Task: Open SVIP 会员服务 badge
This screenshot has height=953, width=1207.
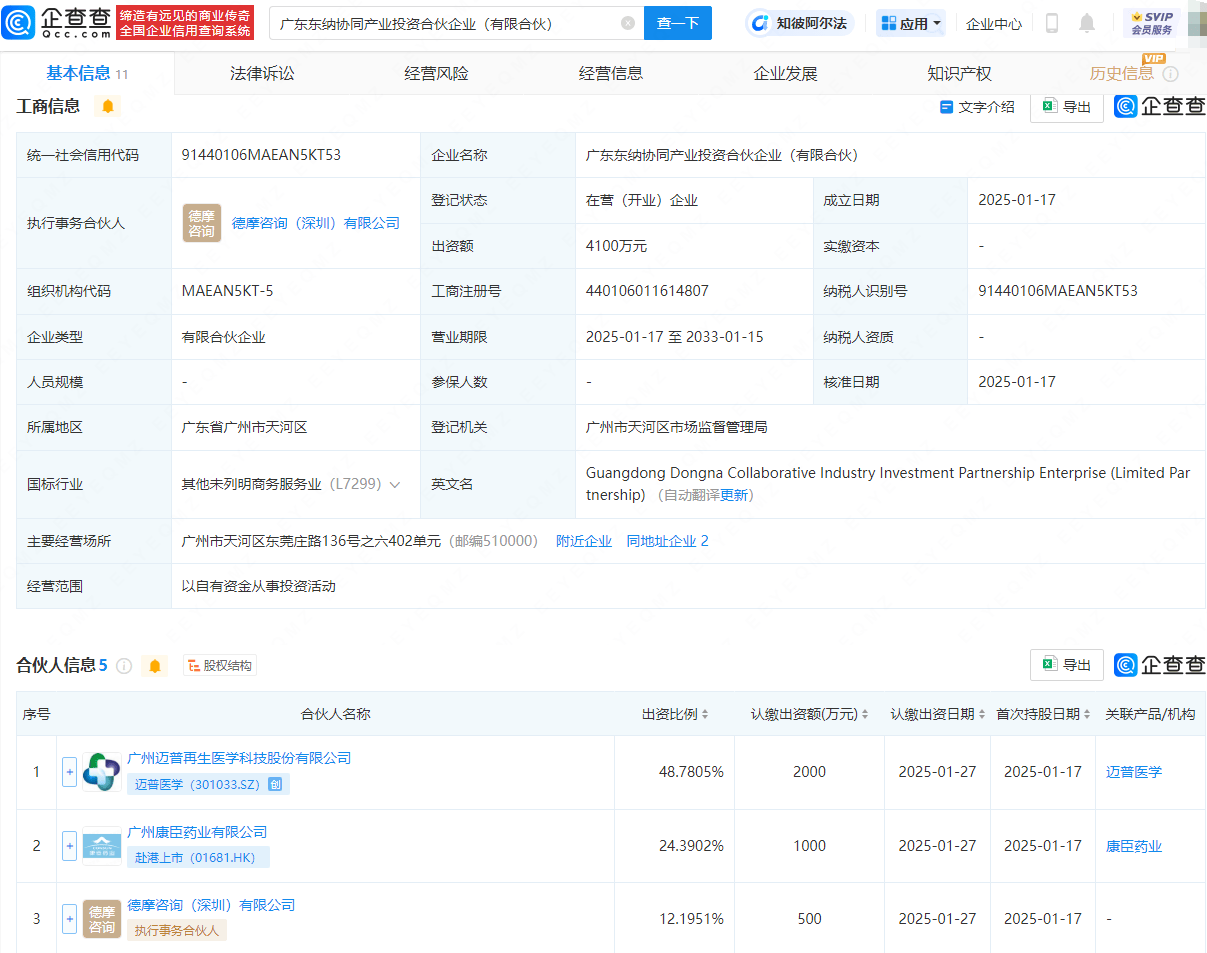Action: pyautogui.click(x=1152, y=23)
